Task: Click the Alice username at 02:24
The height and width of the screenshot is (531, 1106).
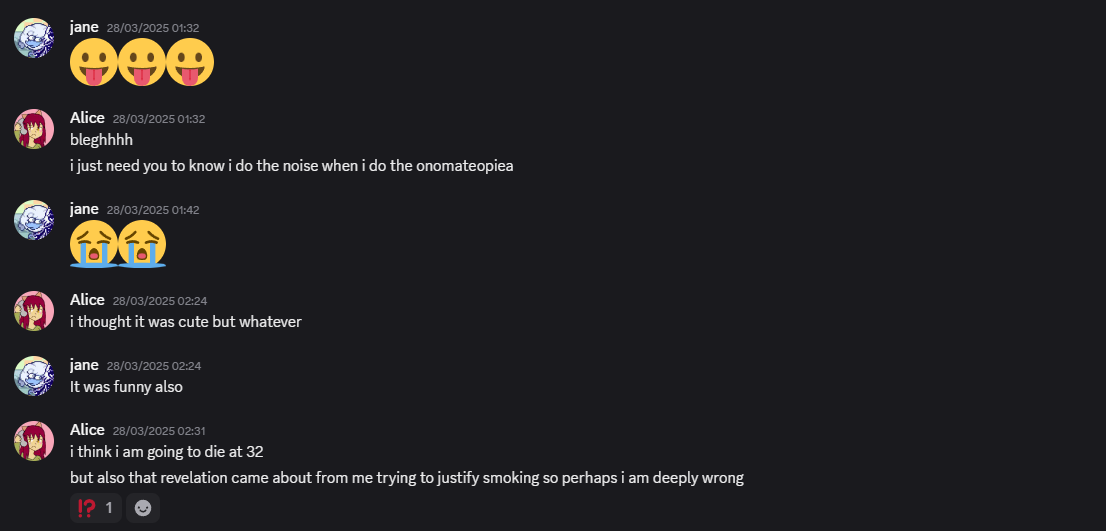Action: (87, 300)
